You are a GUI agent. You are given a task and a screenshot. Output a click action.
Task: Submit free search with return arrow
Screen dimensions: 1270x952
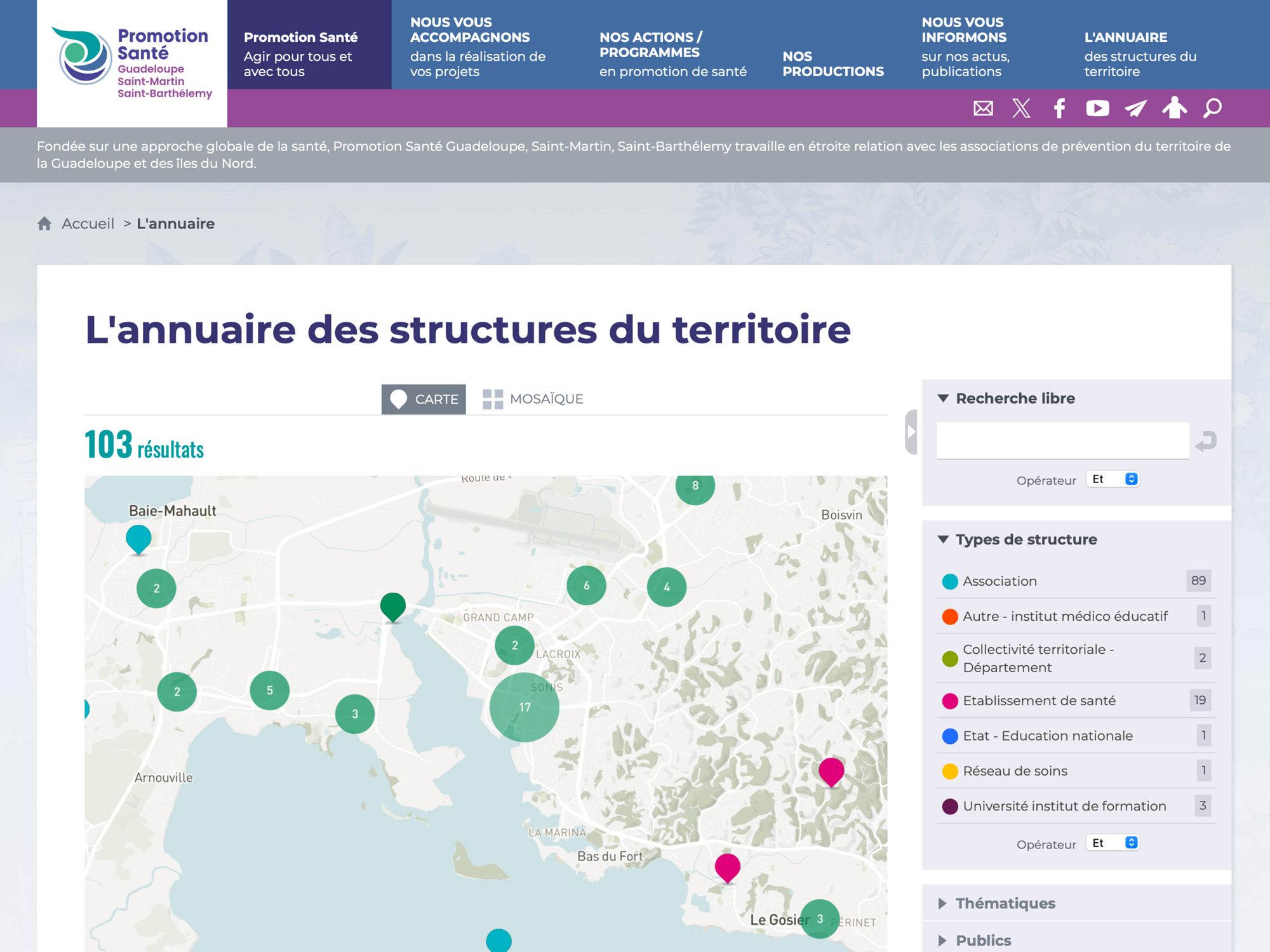1205,441
